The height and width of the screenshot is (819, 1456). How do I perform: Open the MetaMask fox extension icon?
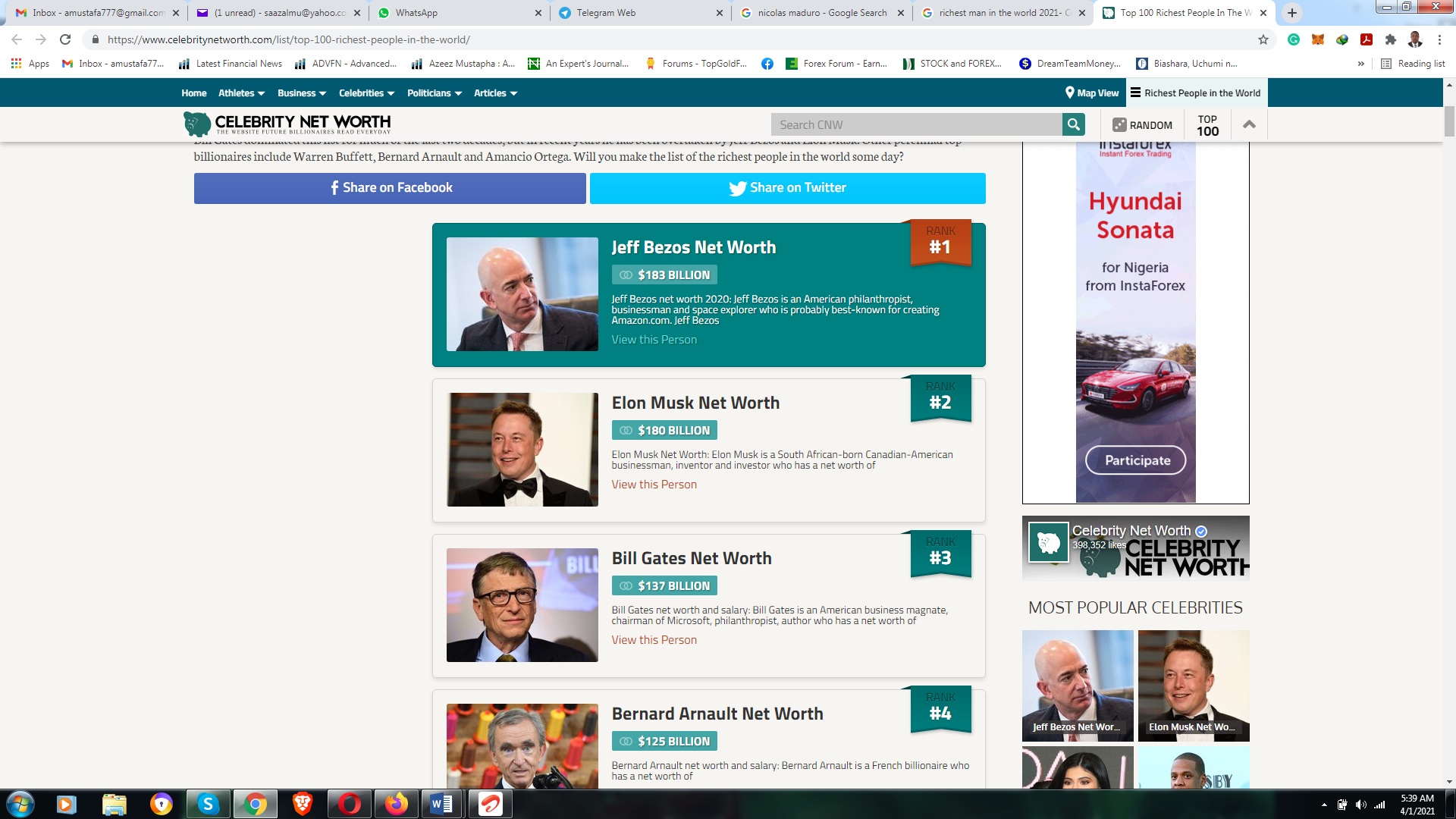click(1318, 39)
